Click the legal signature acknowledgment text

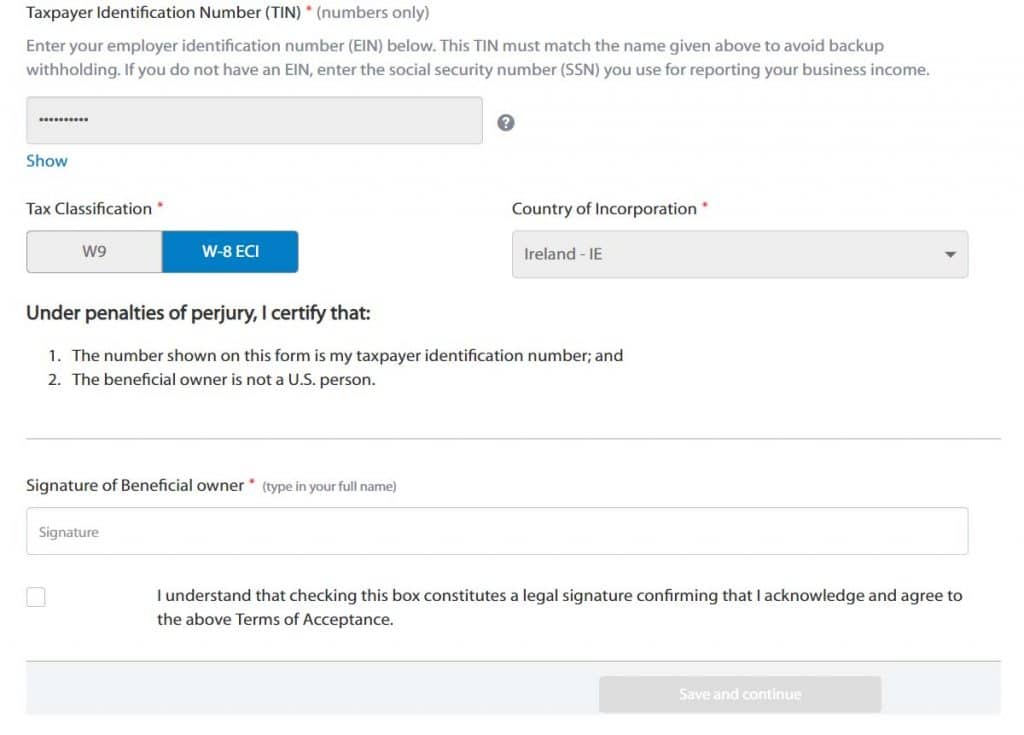pyautogui.click(x=560, y=607)
